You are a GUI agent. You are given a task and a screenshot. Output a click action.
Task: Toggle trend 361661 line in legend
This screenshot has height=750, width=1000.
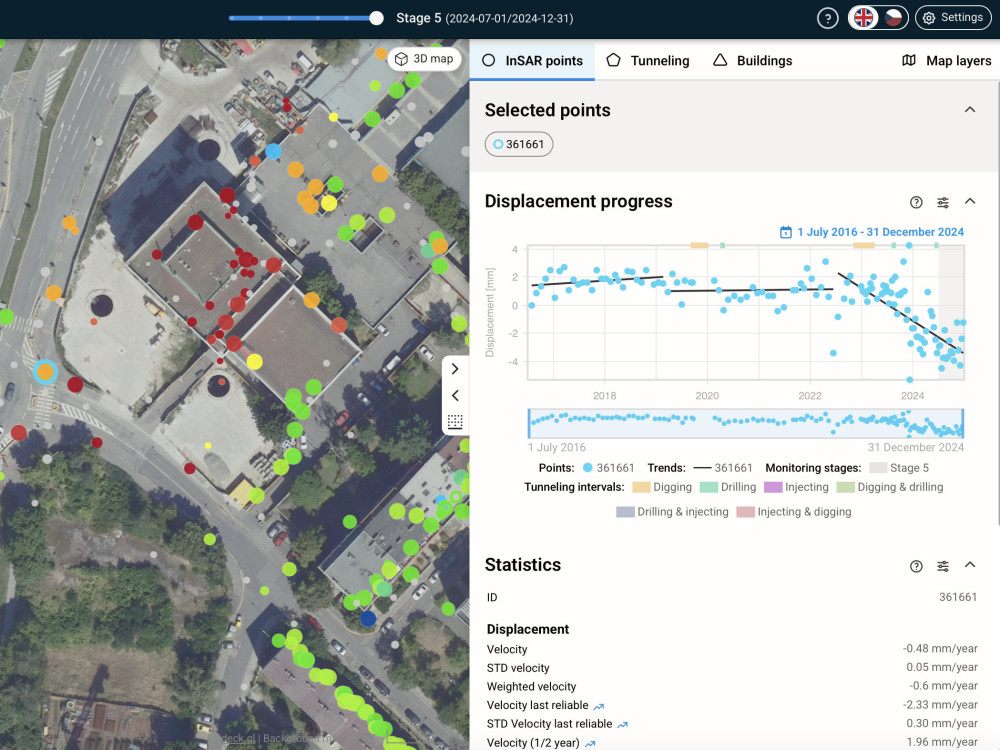pos(723,468)
